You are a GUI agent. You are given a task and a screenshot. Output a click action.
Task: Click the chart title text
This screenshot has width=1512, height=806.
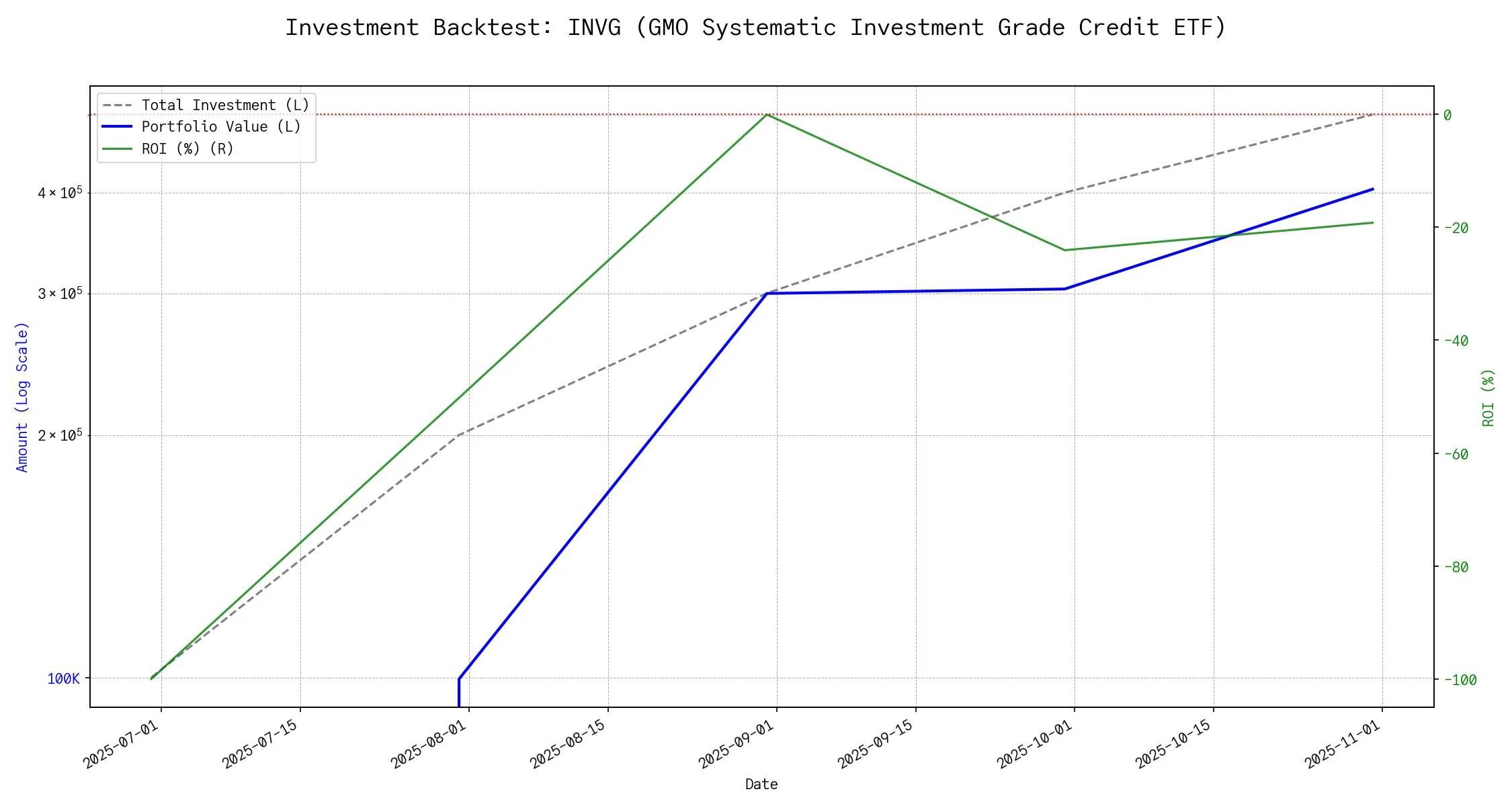(755, 28)
